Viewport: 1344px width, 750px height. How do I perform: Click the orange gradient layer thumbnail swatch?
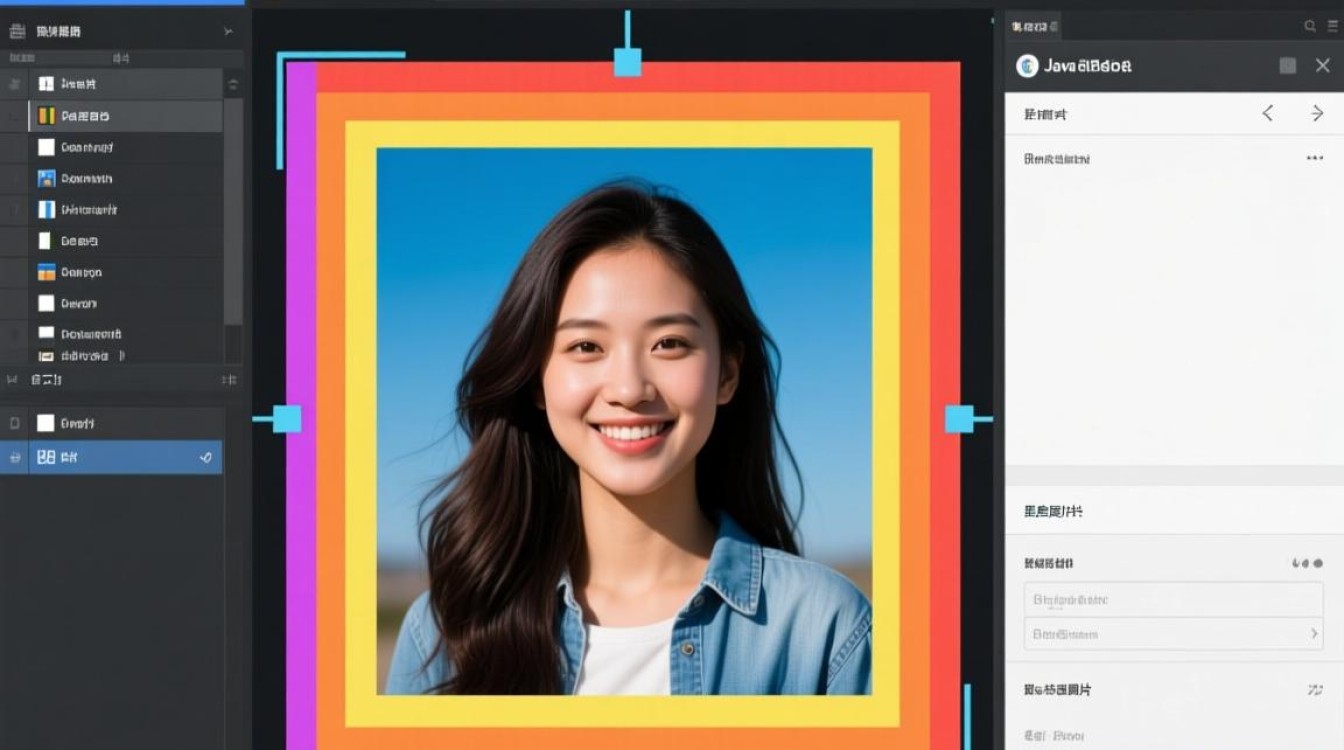click(x=47, y=272)
